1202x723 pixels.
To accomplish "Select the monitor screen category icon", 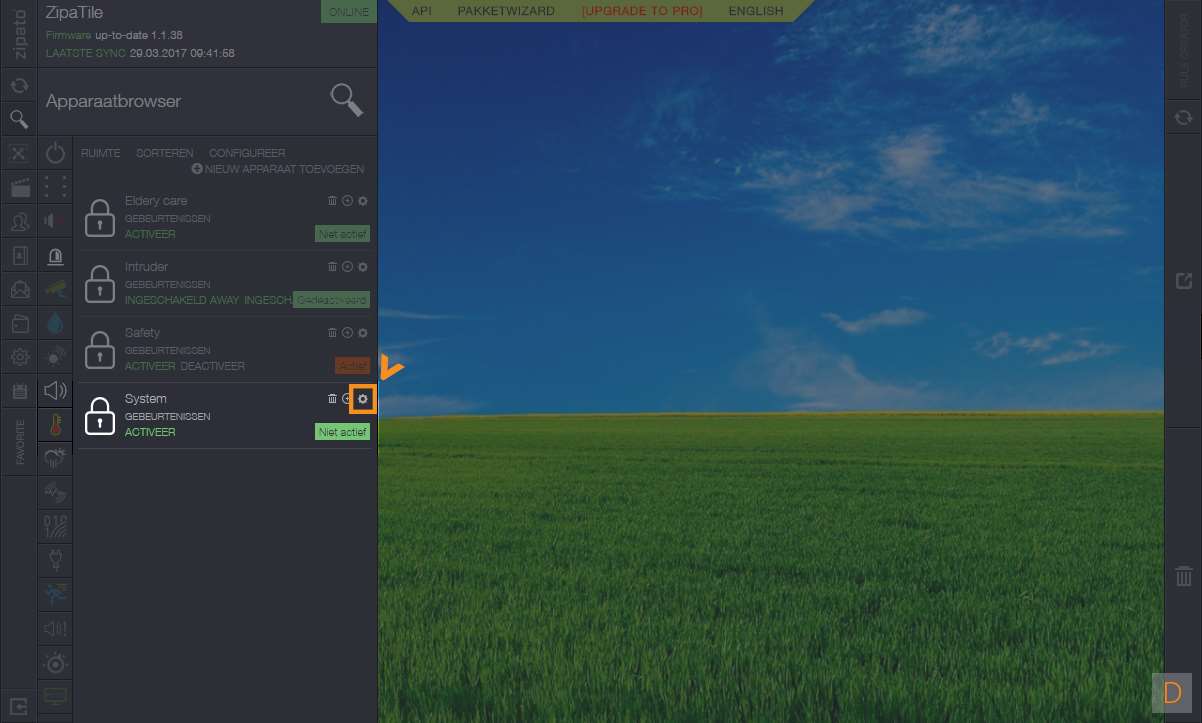I will (56, 696).
